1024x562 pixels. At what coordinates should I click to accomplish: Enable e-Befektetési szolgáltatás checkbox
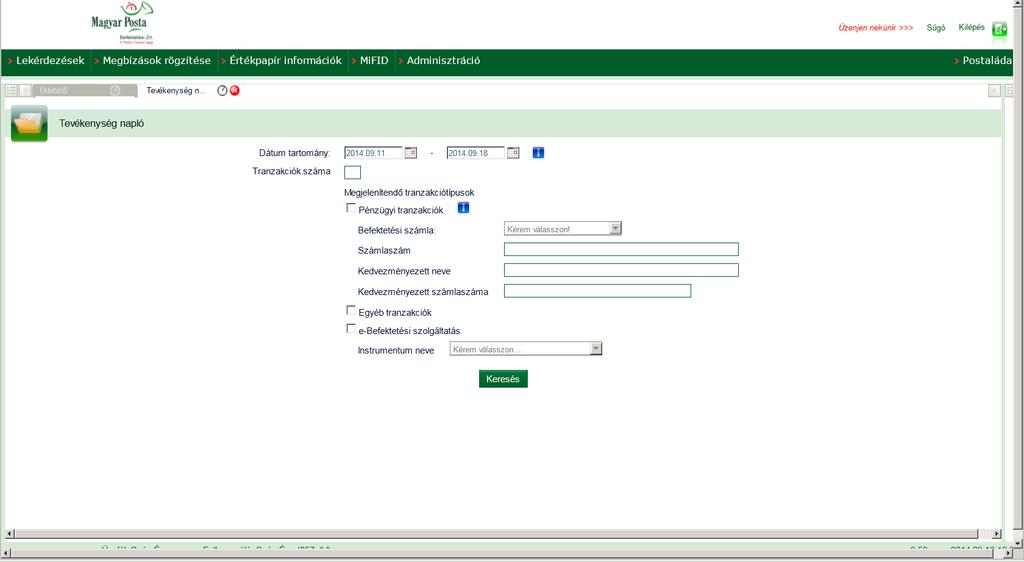point(351,328)
